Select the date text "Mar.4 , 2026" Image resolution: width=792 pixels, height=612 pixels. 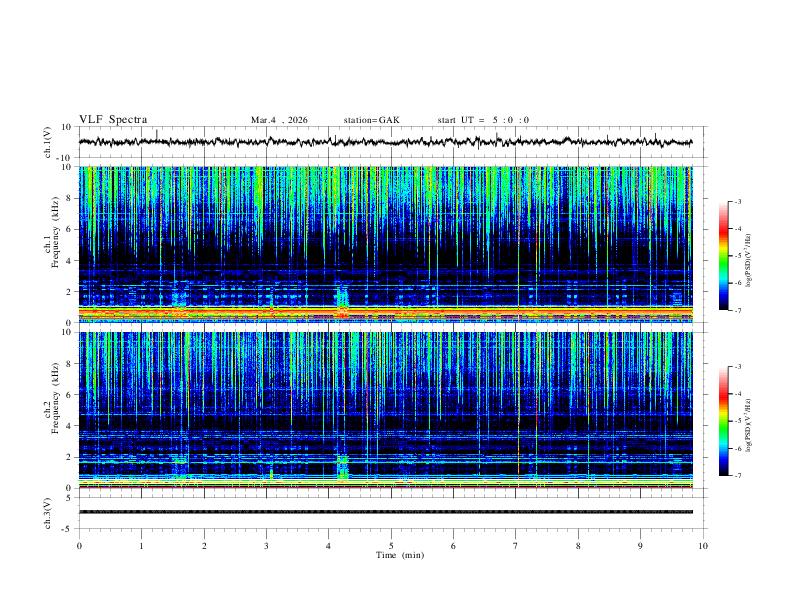(279, 120)
